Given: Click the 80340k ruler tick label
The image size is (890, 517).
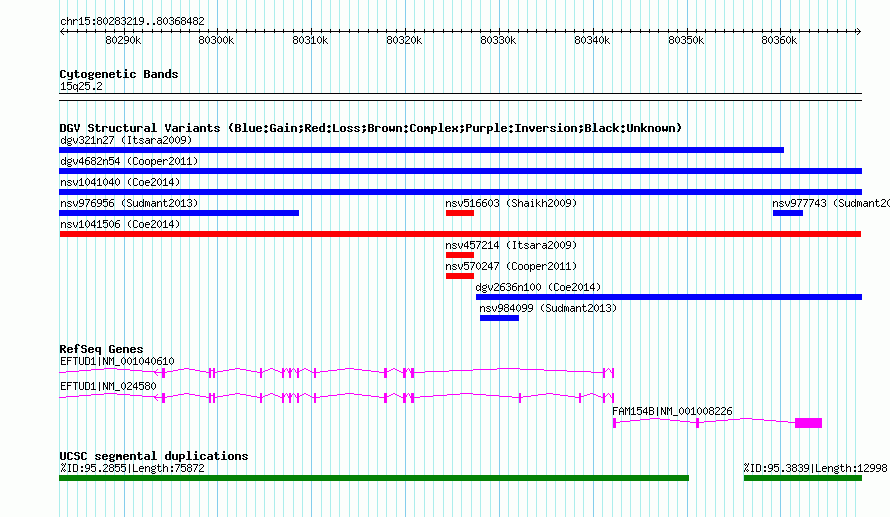Looking at the screenshot, I should point(592,40).
